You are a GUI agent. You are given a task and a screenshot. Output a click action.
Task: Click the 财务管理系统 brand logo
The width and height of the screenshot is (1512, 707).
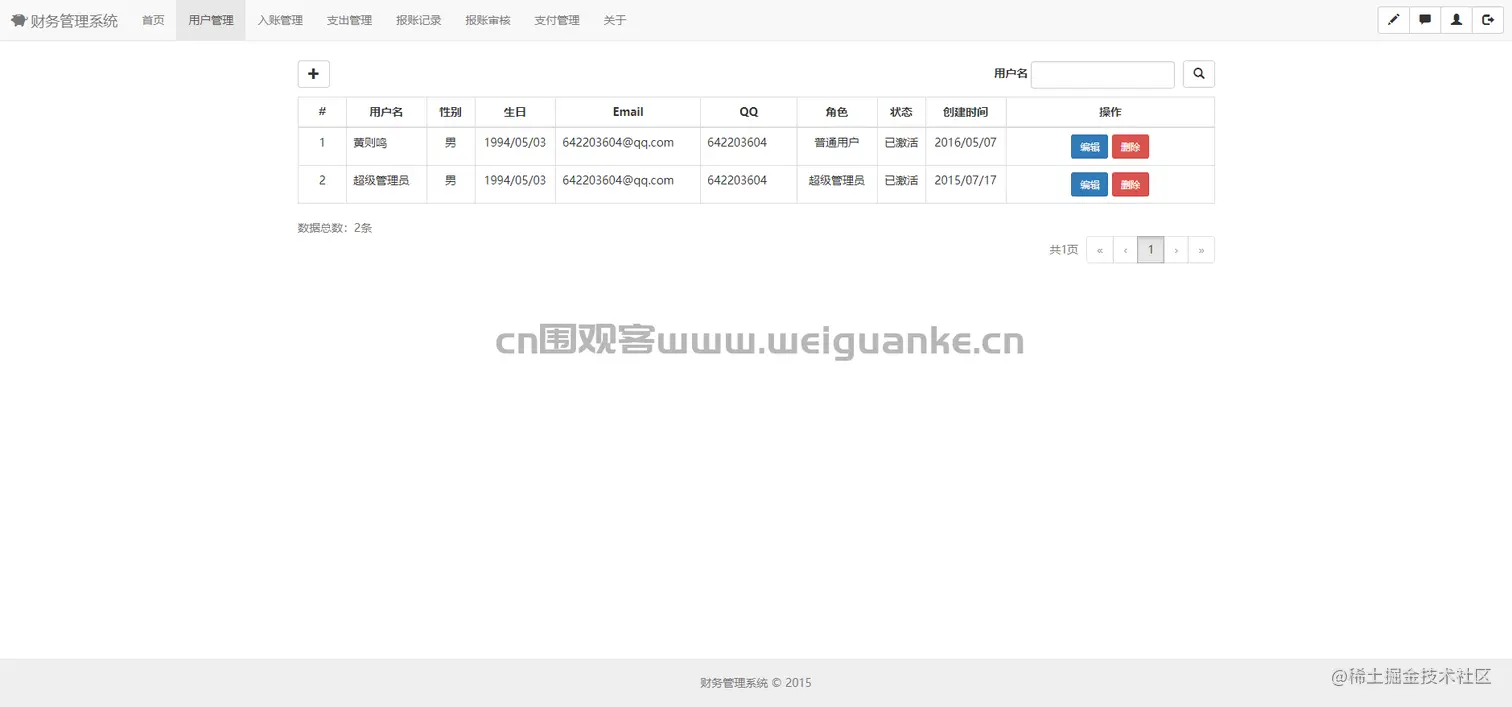(x=64, y=20)
